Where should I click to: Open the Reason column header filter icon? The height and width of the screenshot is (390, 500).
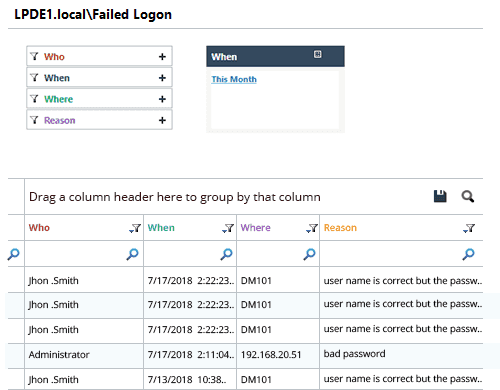pyautogui.click(x=469, y=228)
